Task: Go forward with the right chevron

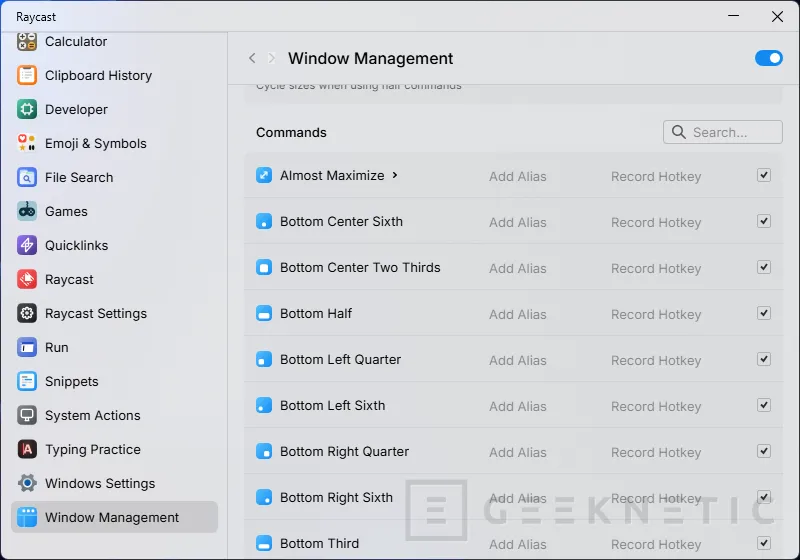Action: click(271, 58)
